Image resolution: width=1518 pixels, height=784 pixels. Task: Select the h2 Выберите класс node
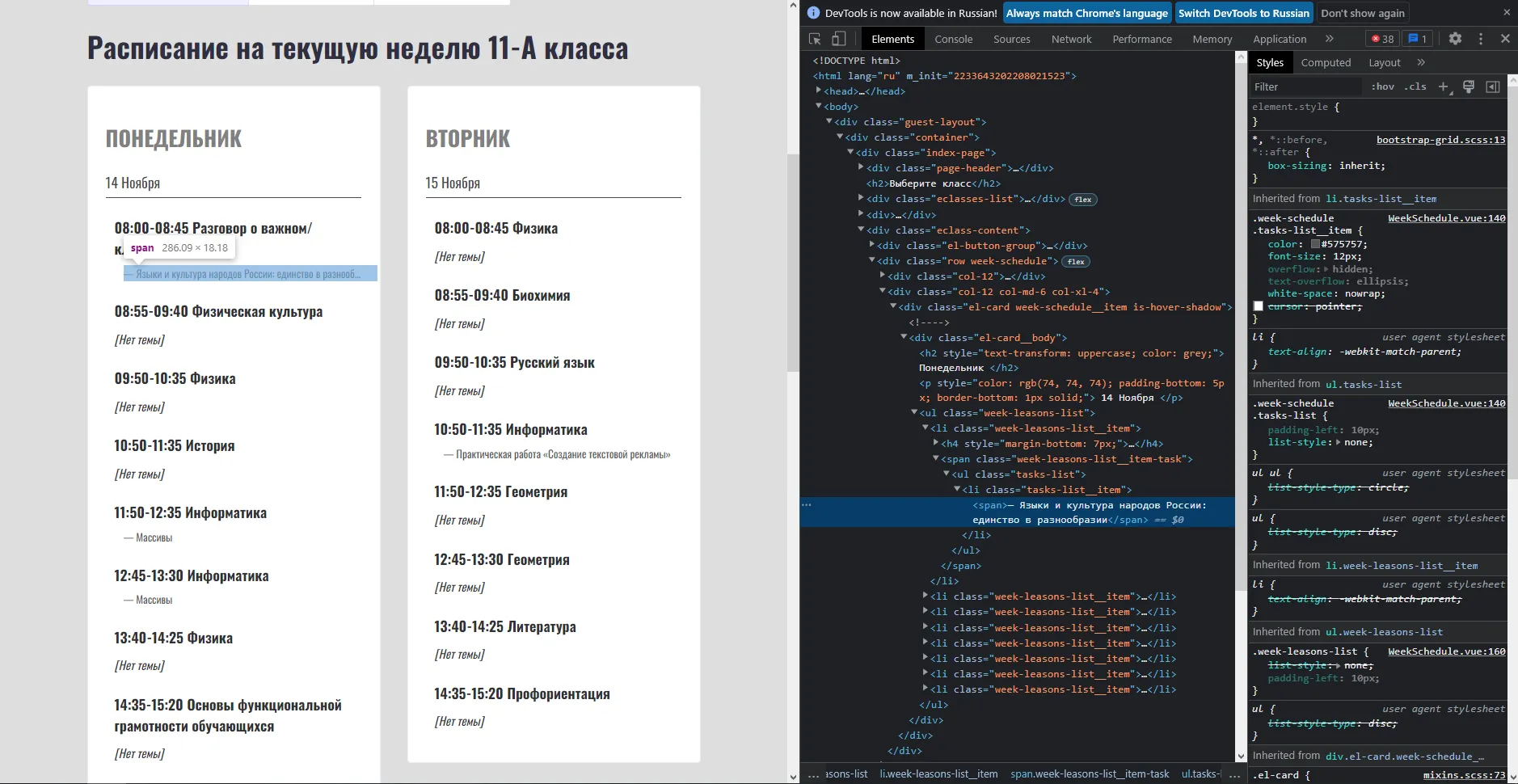(x=934, y=183)
